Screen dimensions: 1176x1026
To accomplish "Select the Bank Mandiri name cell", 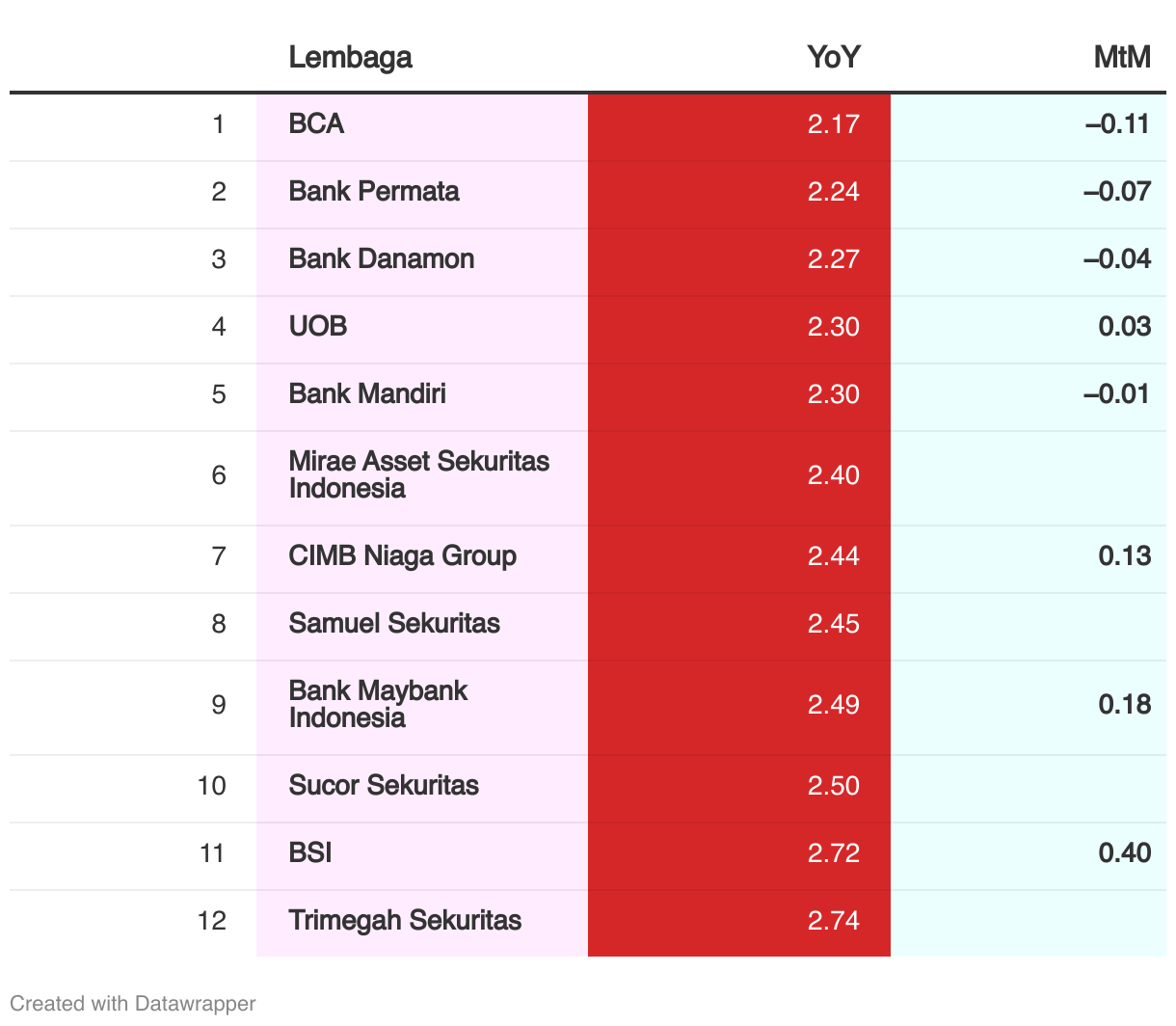I will click(367, 394).
